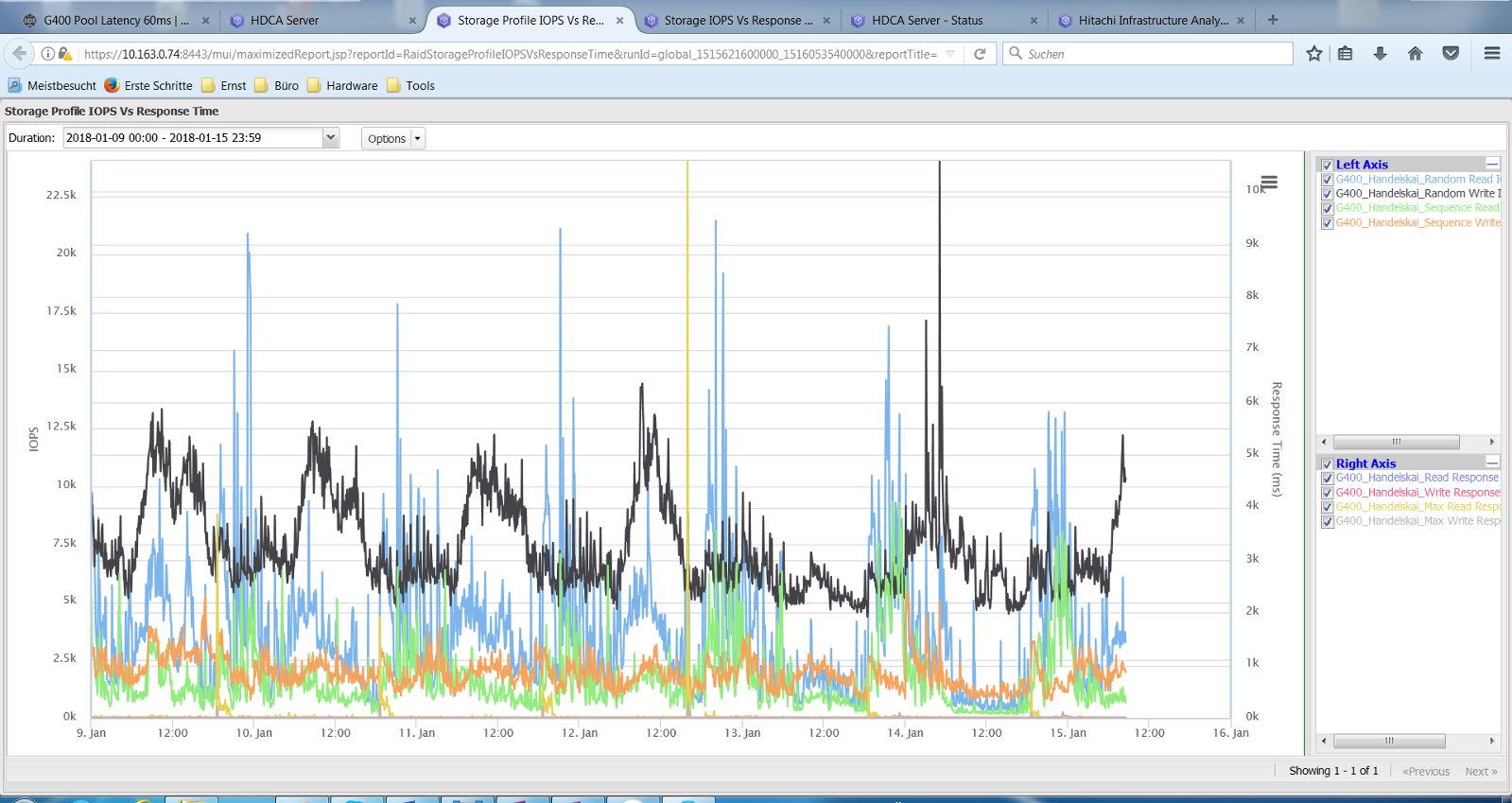Open the chart context menu hamburger icon
The image size is (1512, 803).
click(1269, 182)
